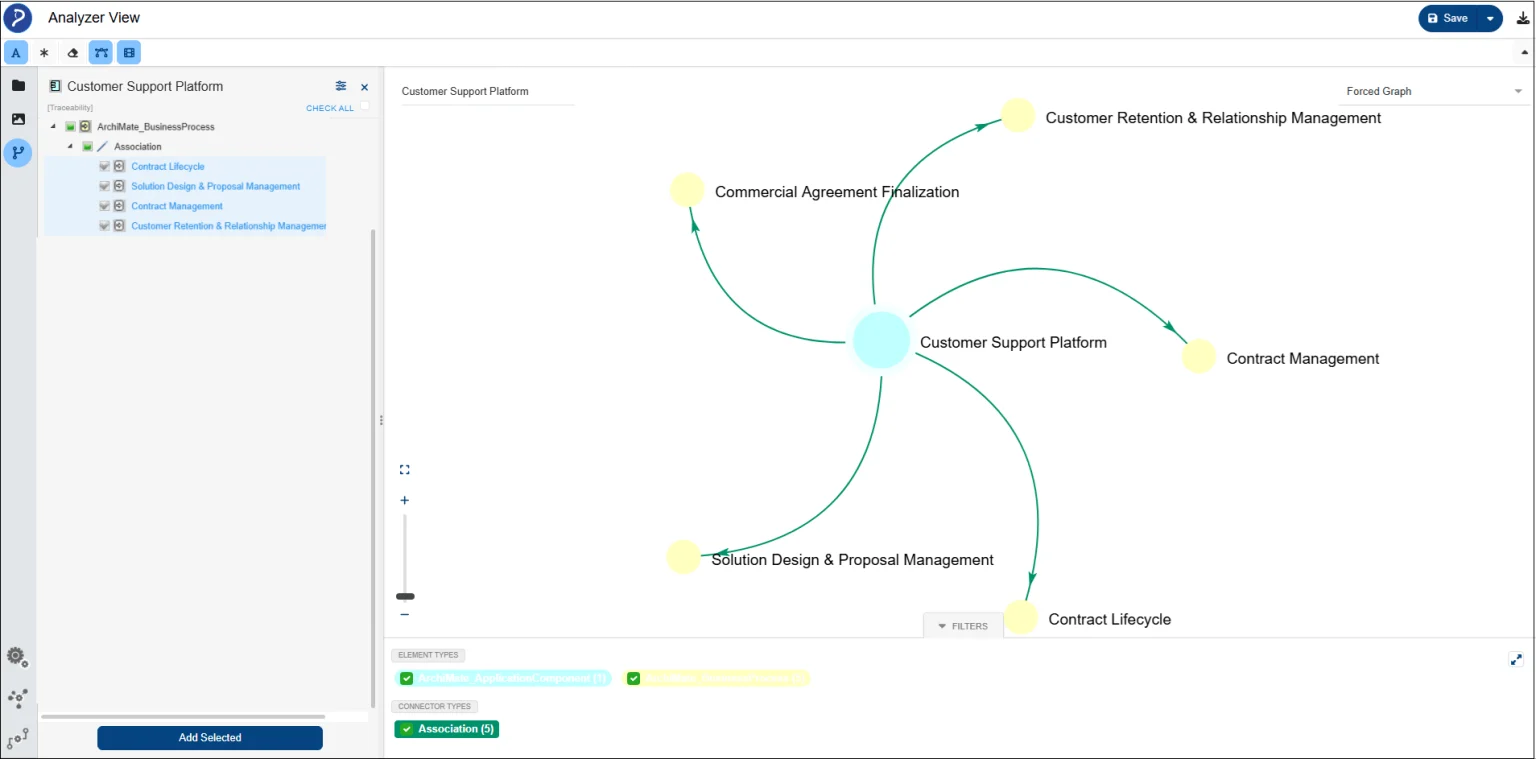Click the asterisk toolbar icon
Image resolution: width=1536 pixels, height=759 pixels.
pos(44,53)
